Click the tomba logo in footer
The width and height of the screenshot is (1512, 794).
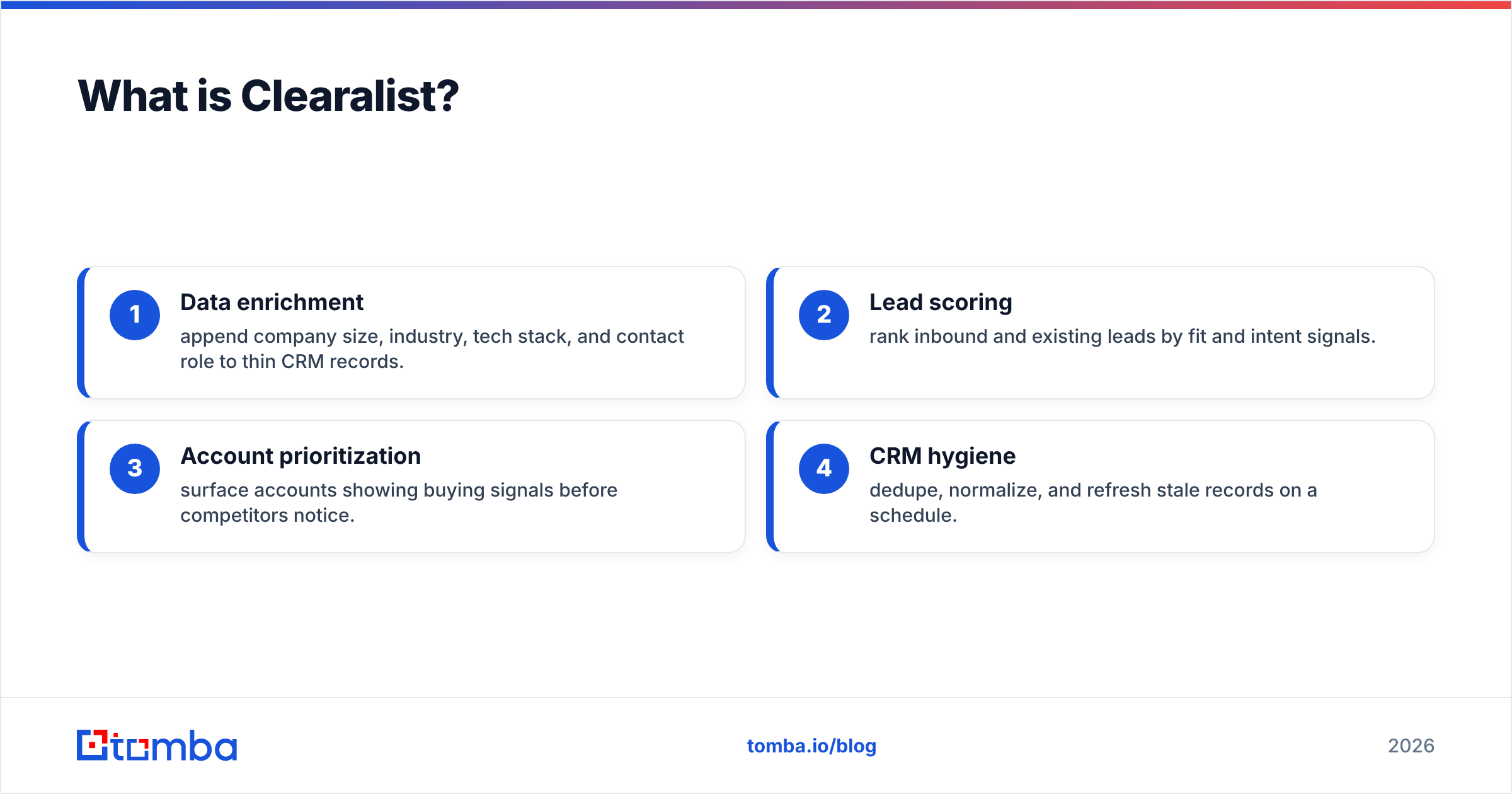[x=157, y=745]
